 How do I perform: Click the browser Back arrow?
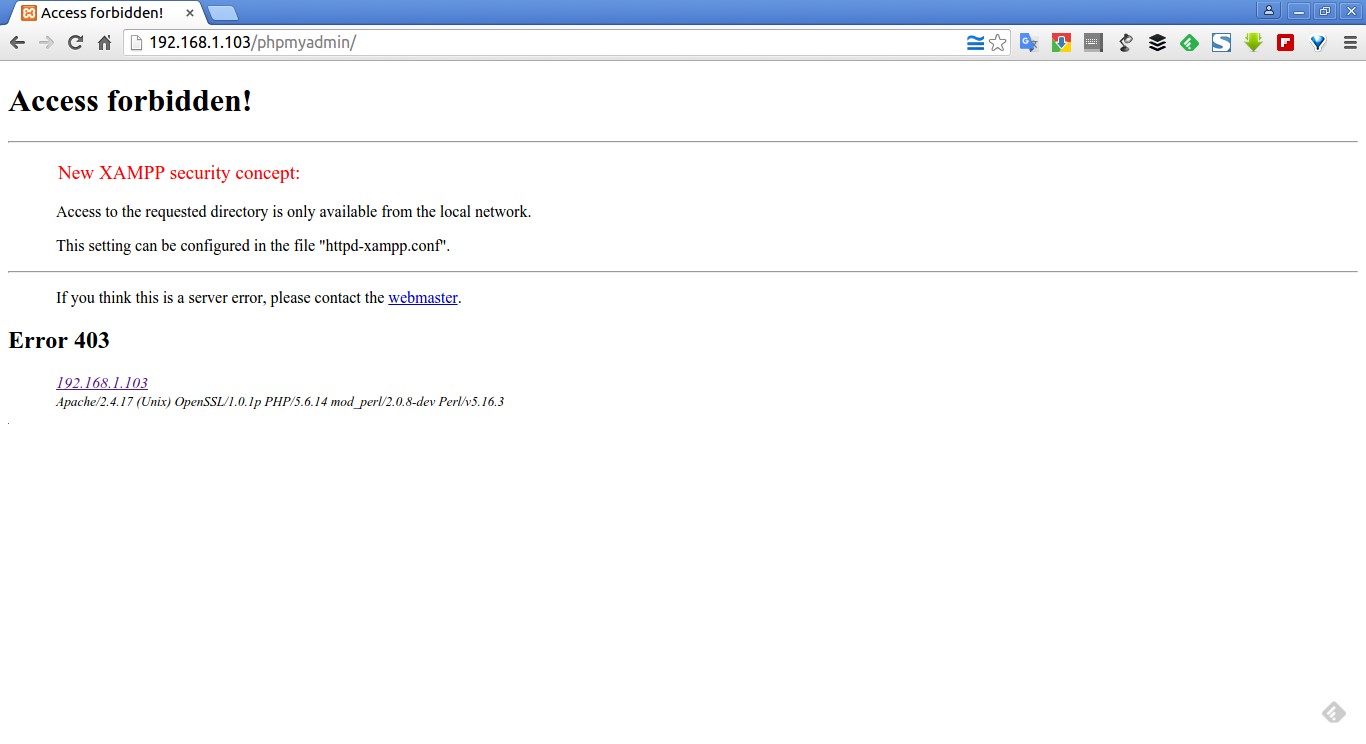(17, 42)
